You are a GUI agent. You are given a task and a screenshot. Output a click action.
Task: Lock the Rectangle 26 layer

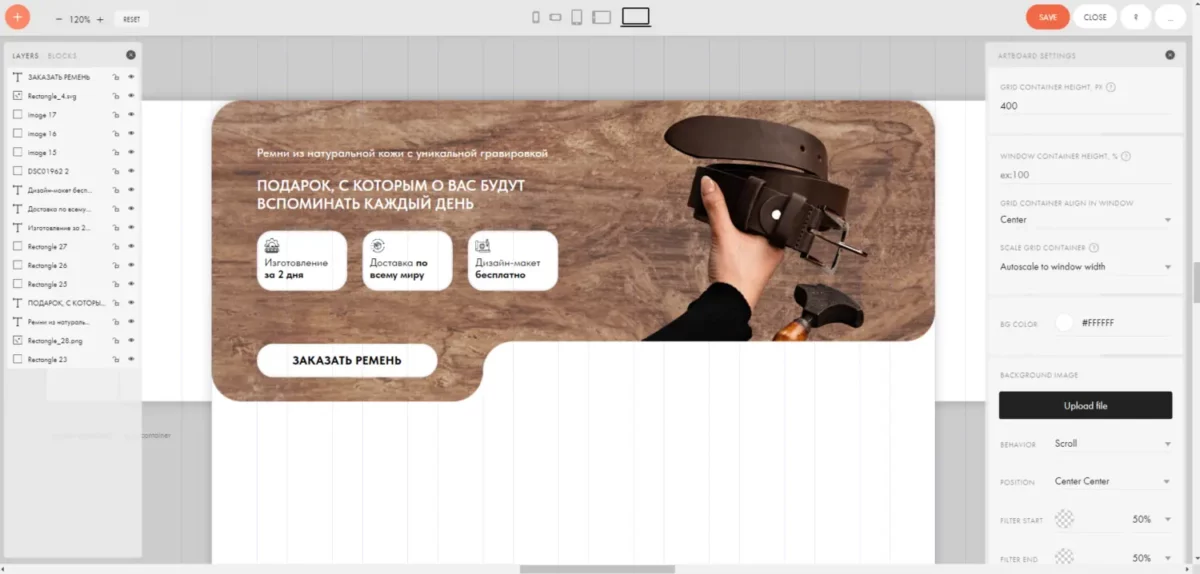(116, 265)
